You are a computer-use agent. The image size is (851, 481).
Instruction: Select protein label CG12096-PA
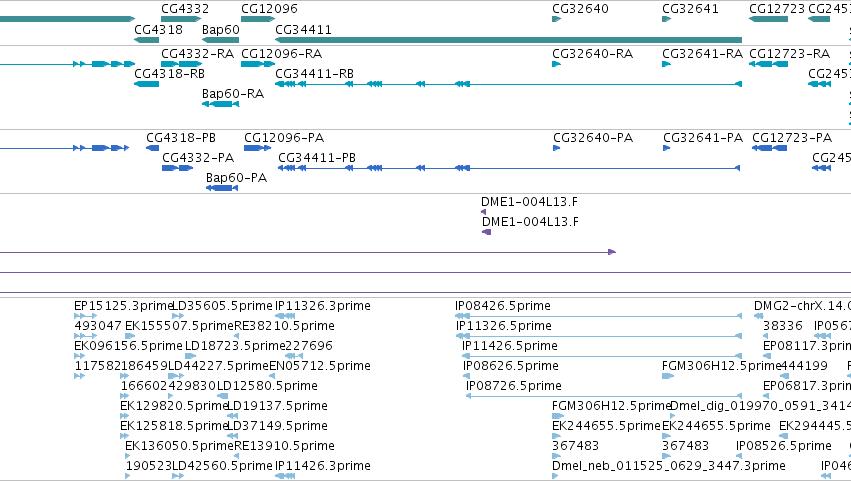(x=284, y=137)
